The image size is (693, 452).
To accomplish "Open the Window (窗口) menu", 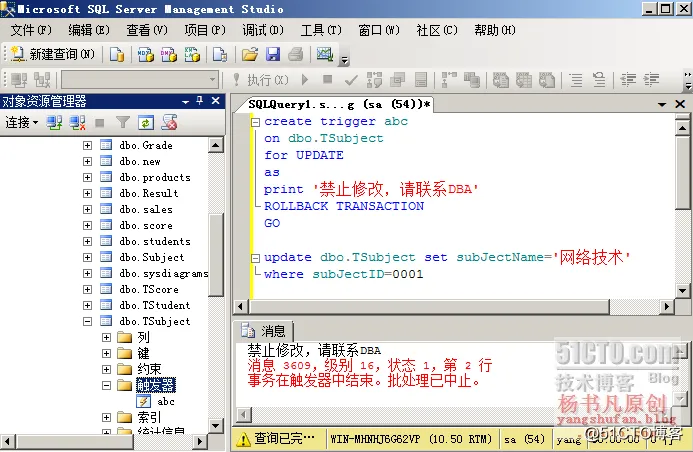I will point(379,30).
